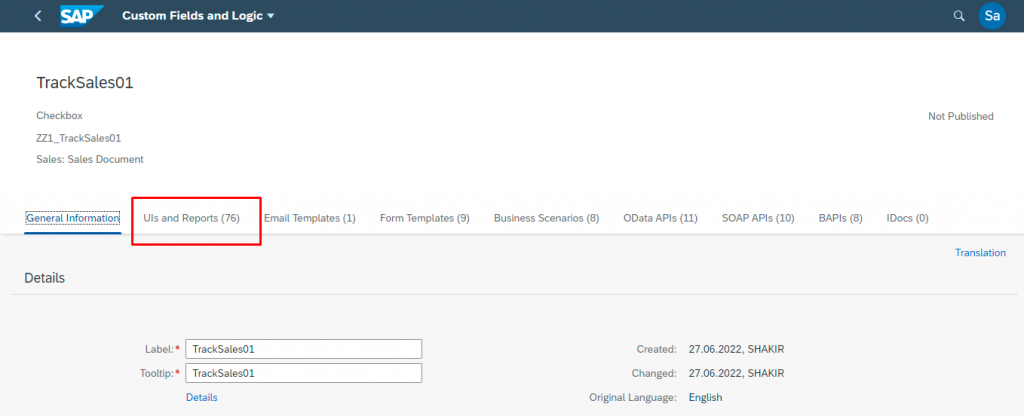This screenshot has height=416, width=1024.
Task: Open the BAPIs (8) tab
Action: (x=840, y=218)
